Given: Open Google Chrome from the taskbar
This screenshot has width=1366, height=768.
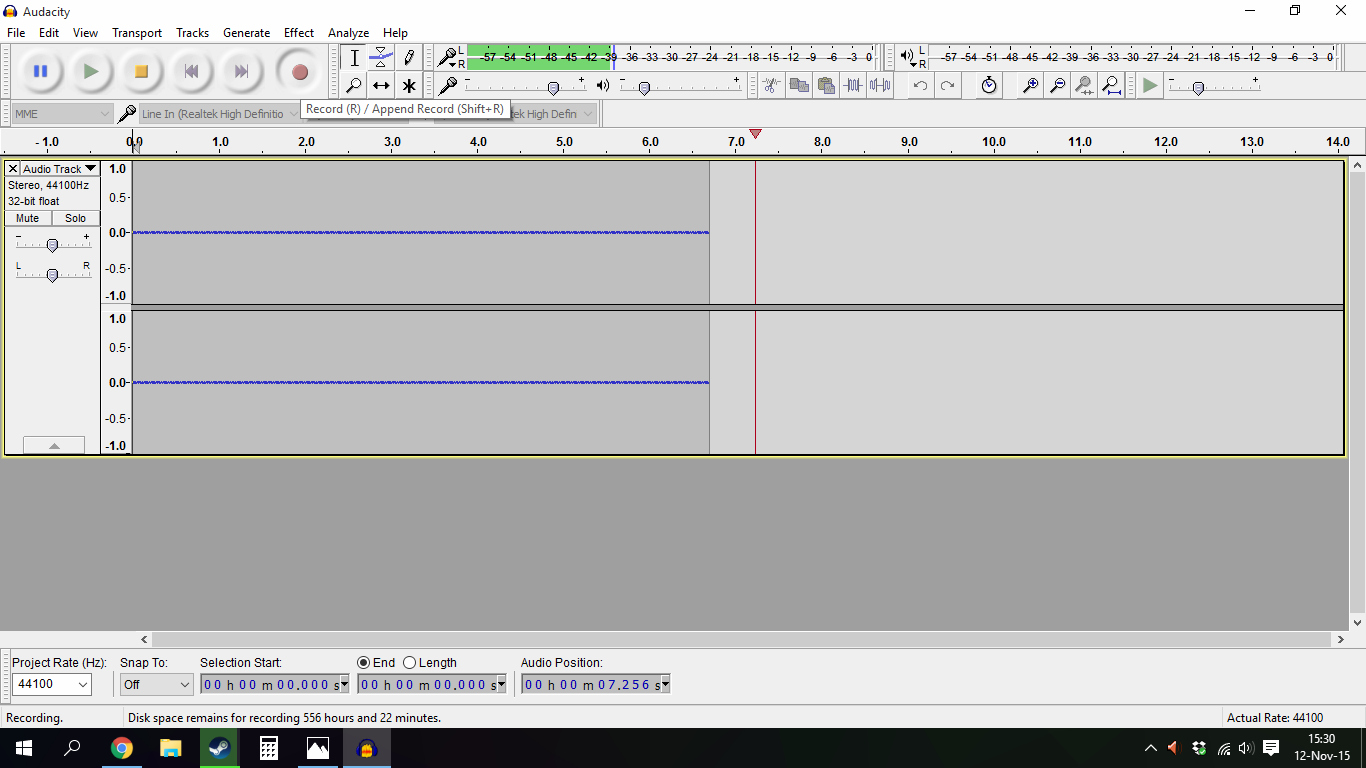Looking at the screenshot, I should tap(122, 748).
